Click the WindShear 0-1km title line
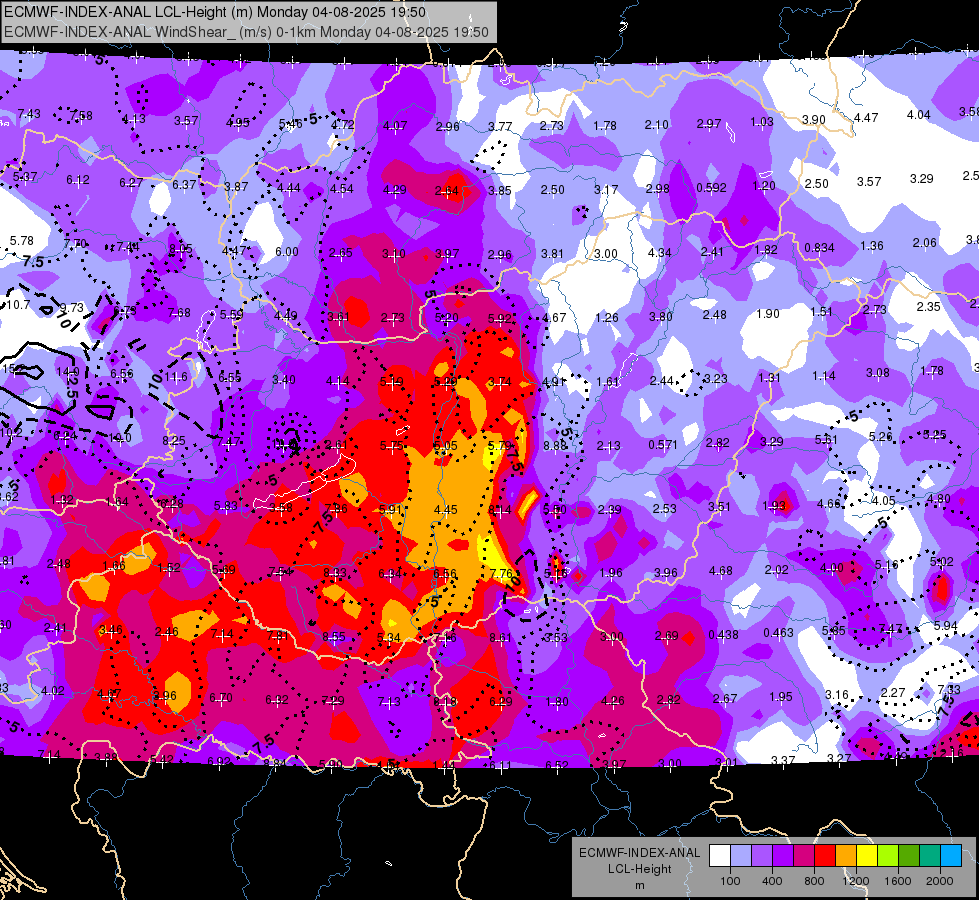 click(x=246, y=32)
